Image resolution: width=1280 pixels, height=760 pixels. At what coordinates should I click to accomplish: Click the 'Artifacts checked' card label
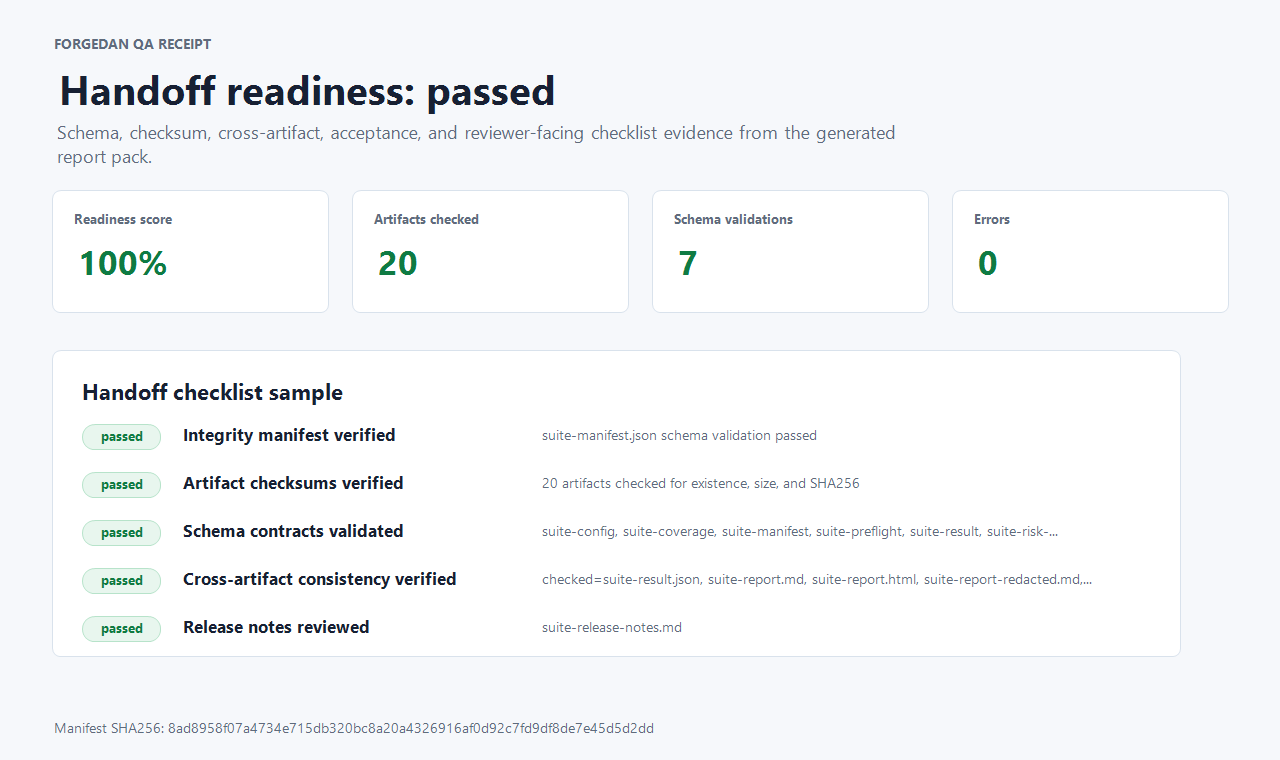426,219
